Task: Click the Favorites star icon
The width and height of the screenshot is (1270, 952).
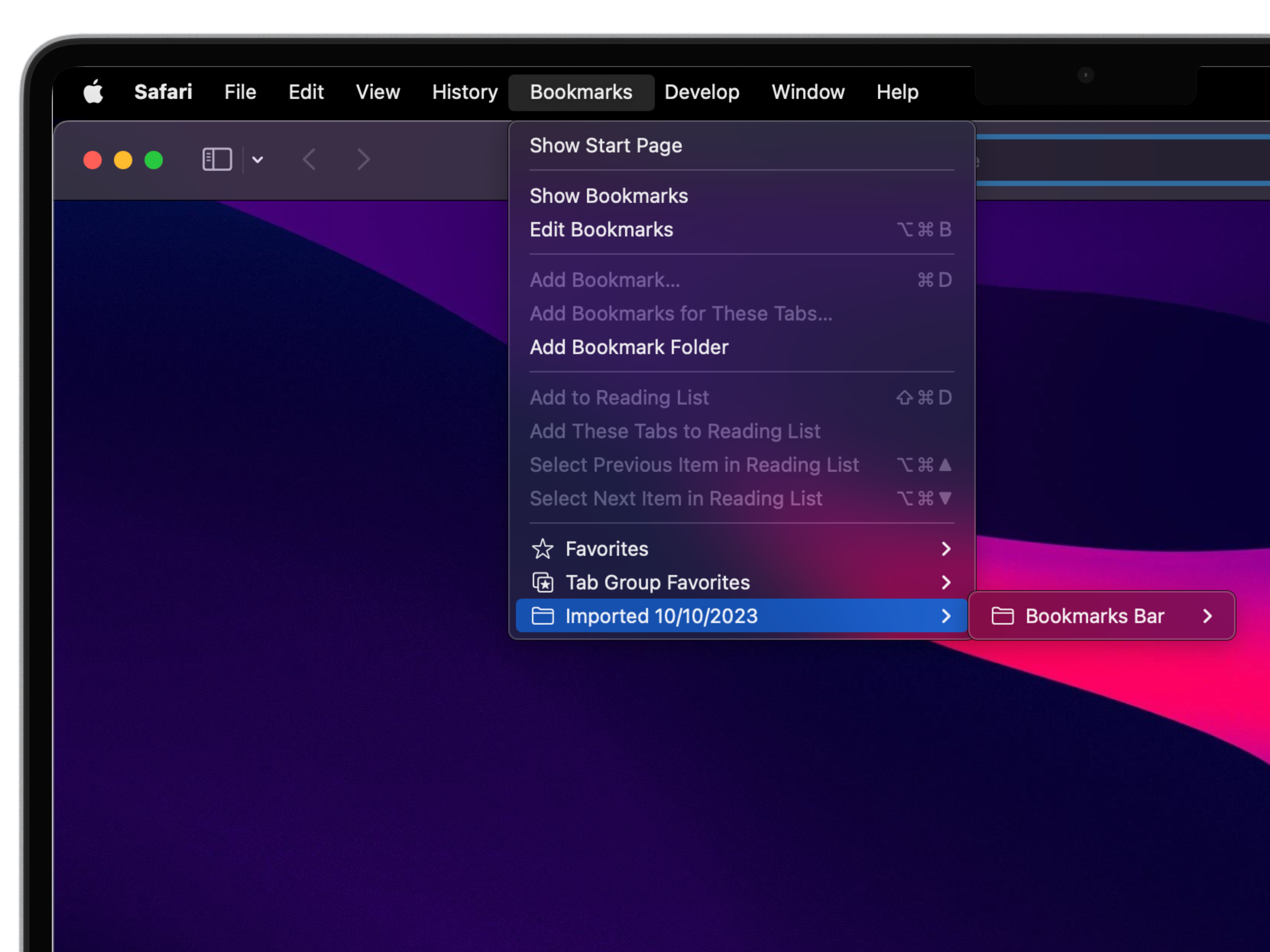Action: (x=543, y=549)
